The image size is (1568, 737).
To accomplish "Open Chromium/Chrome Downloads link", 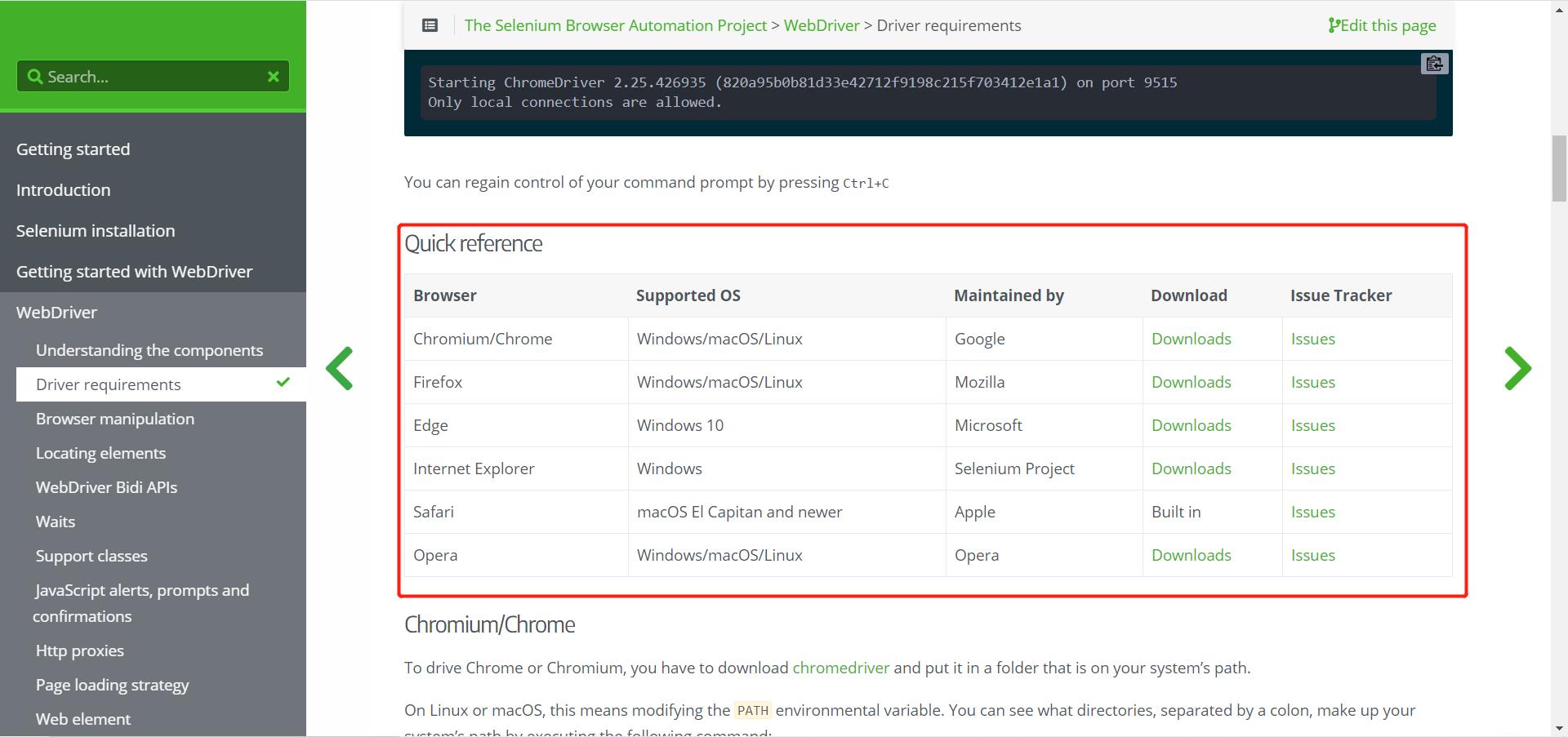I will [1192, 339].
